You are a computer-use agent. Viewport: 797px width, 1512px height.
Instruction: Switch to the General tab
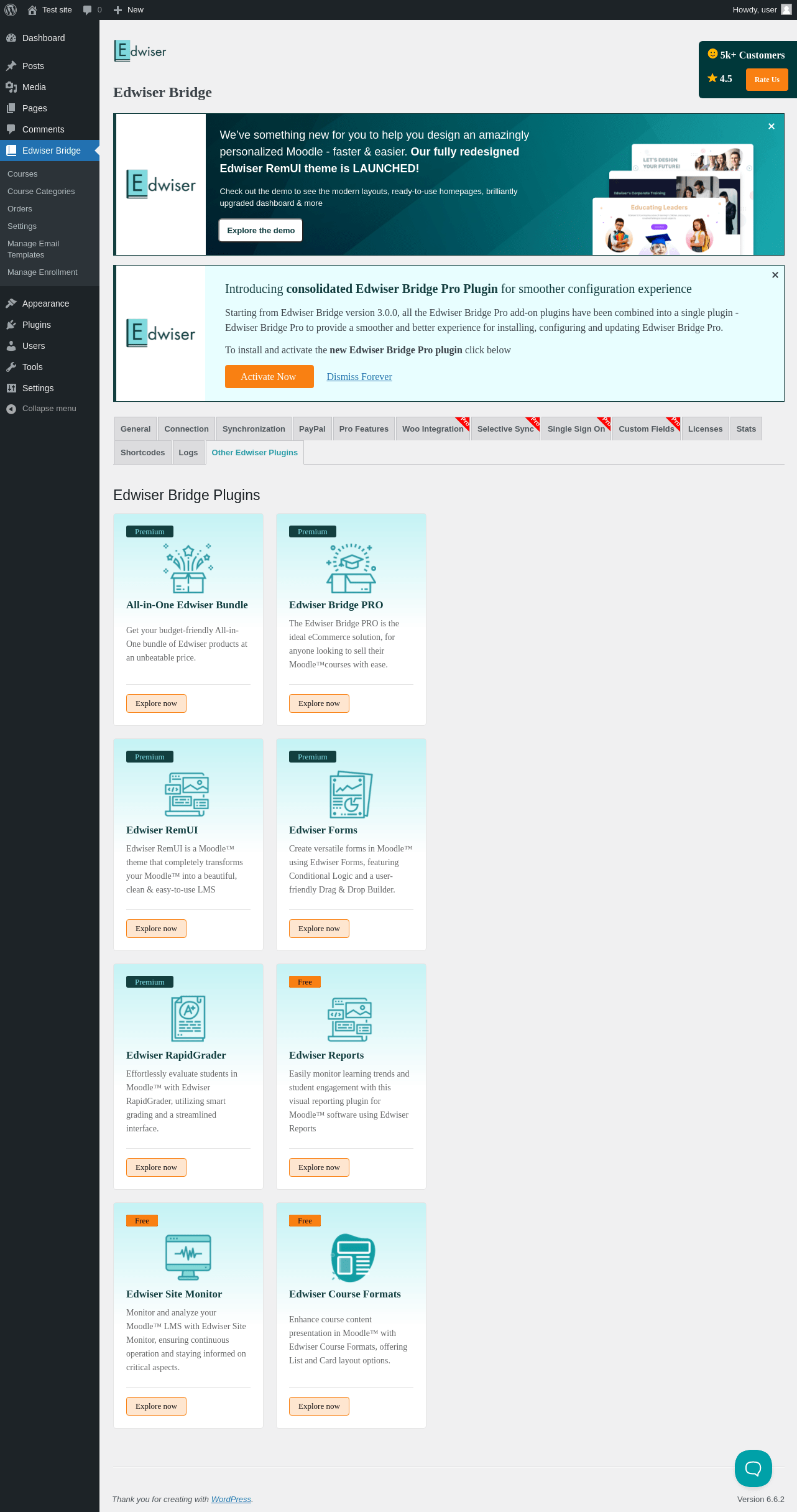click(136, 429)
